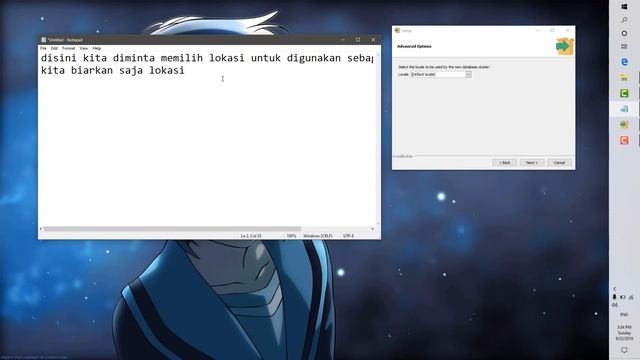This screenshot has width=640, height=360.
Task: Click the UTF-8 encoding status entry
Action: point(348,236)
